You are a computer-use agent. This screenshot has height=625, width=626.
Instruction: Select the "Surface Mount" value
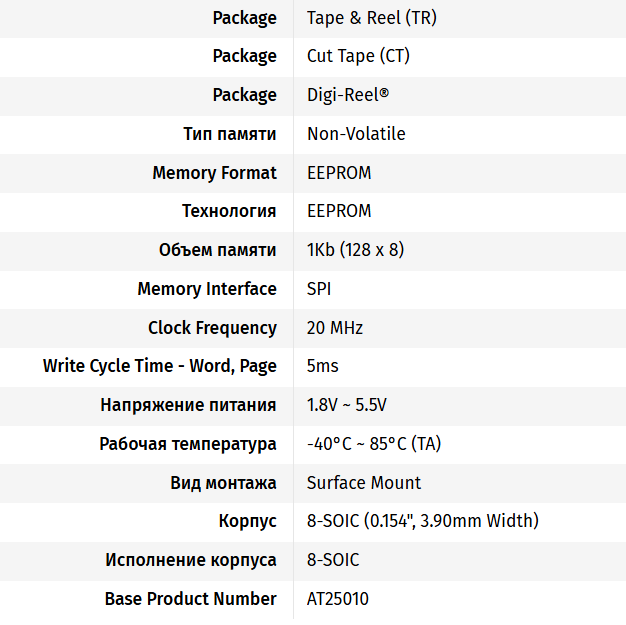pyautogui.click(x=364, y=483)
